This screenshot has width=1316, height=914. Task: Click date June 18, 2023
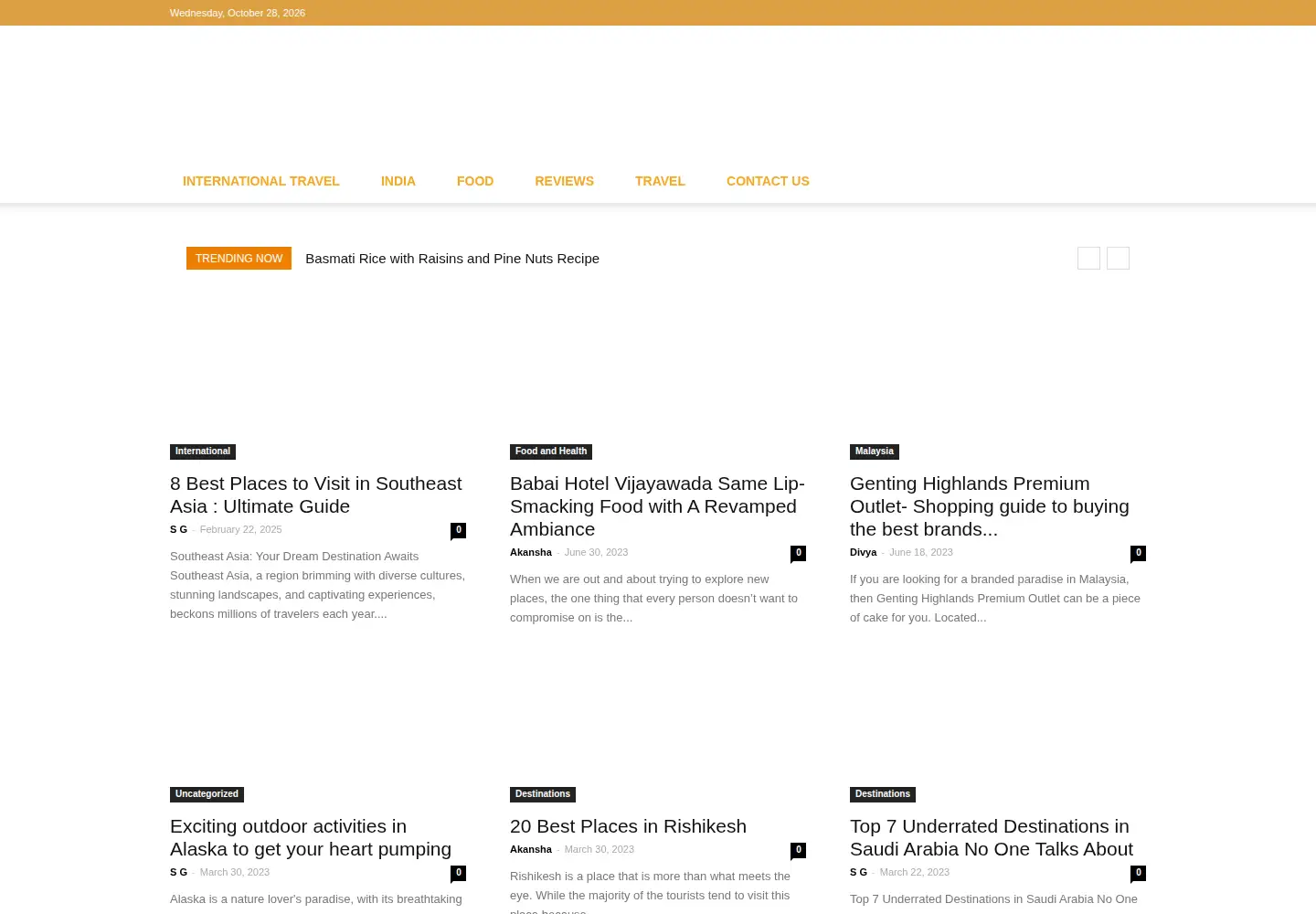click(x=920, y=552)
